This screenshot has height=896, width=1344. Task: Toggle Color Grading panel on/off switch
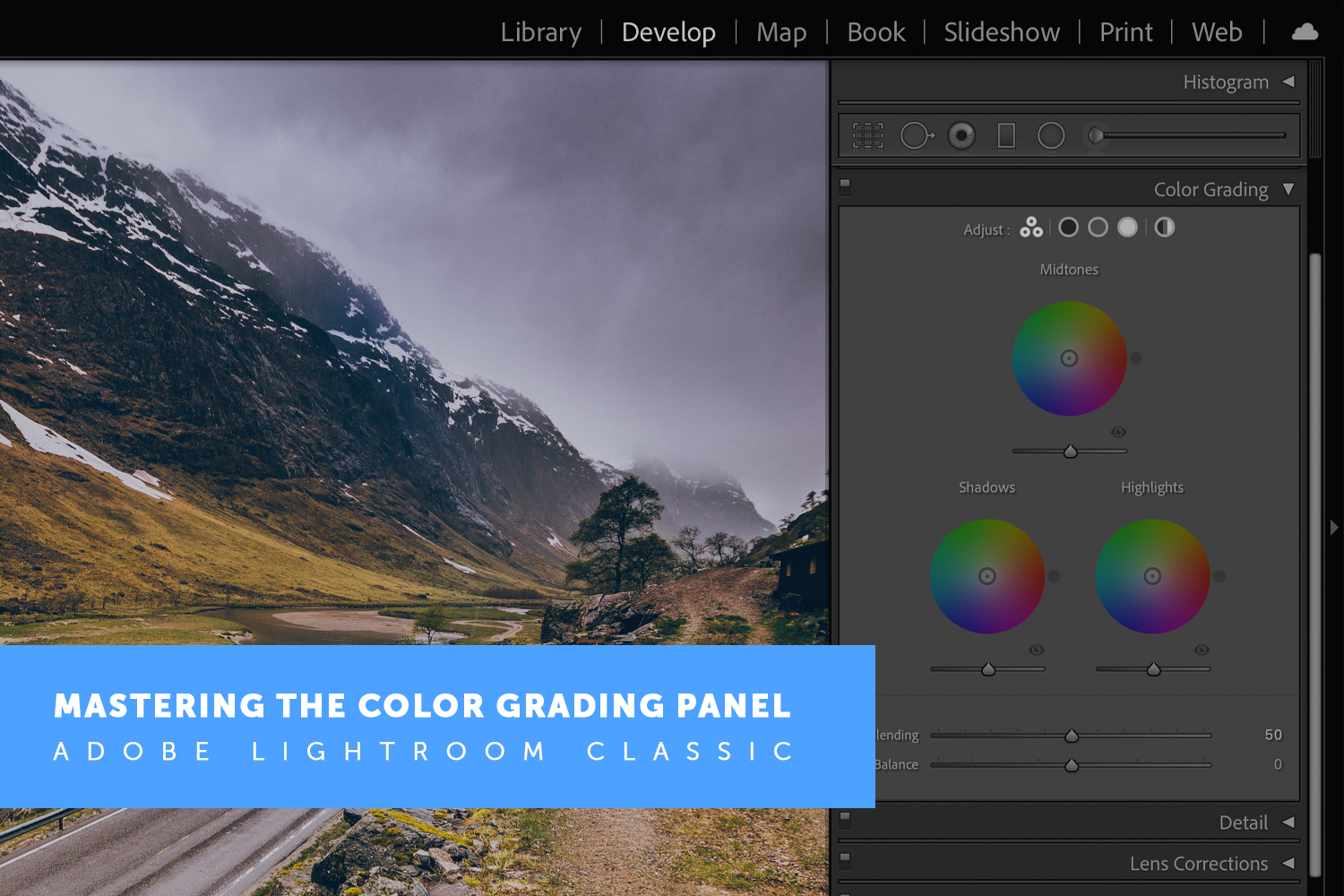[844, 186]
